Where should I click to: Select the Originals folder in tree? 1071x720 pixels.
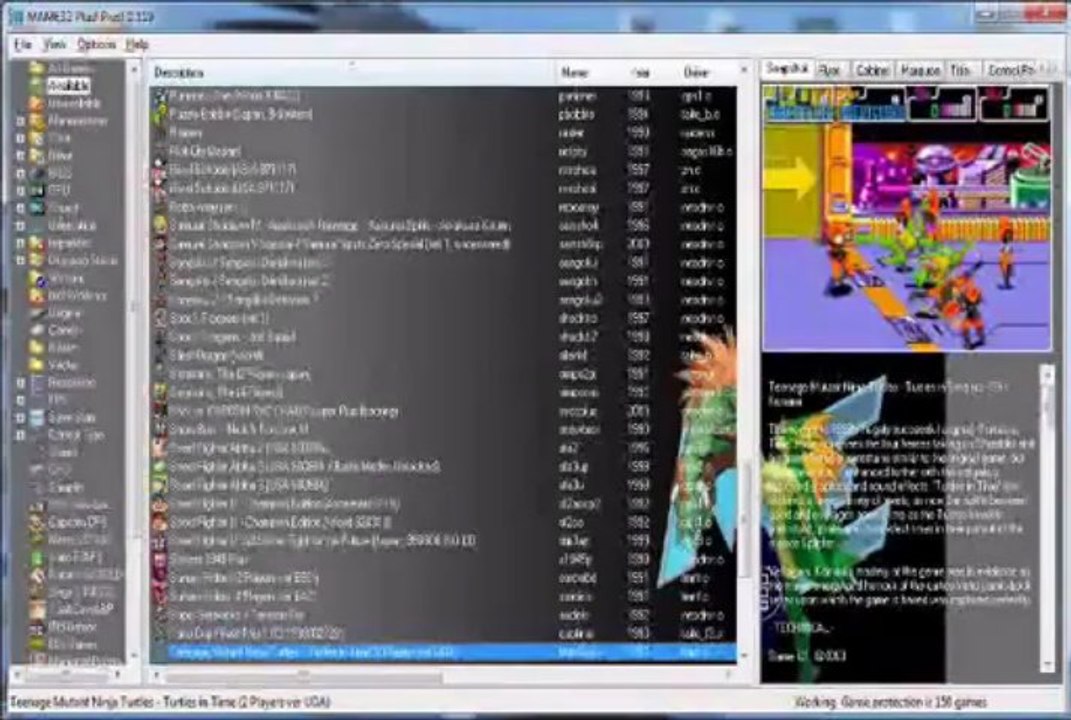click(x=65, y=313)
